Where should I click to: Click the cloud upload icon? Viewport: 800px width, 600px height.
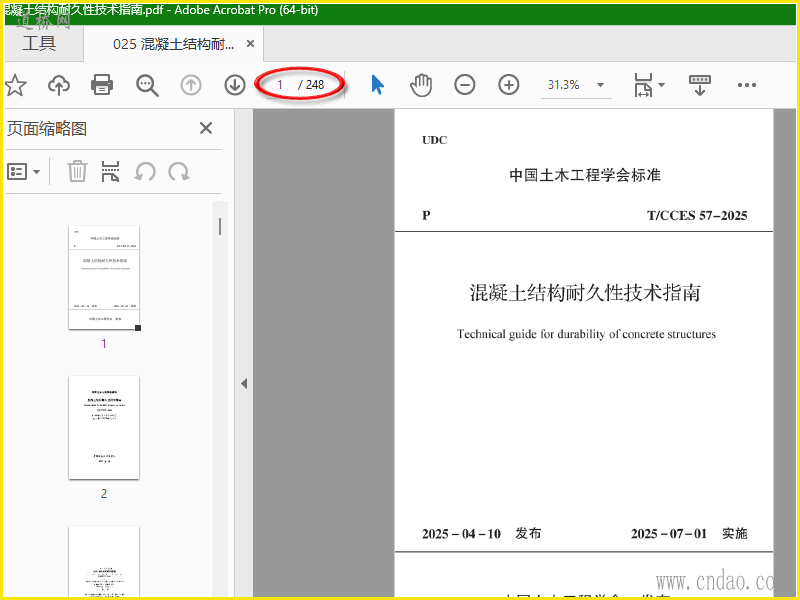59,85
